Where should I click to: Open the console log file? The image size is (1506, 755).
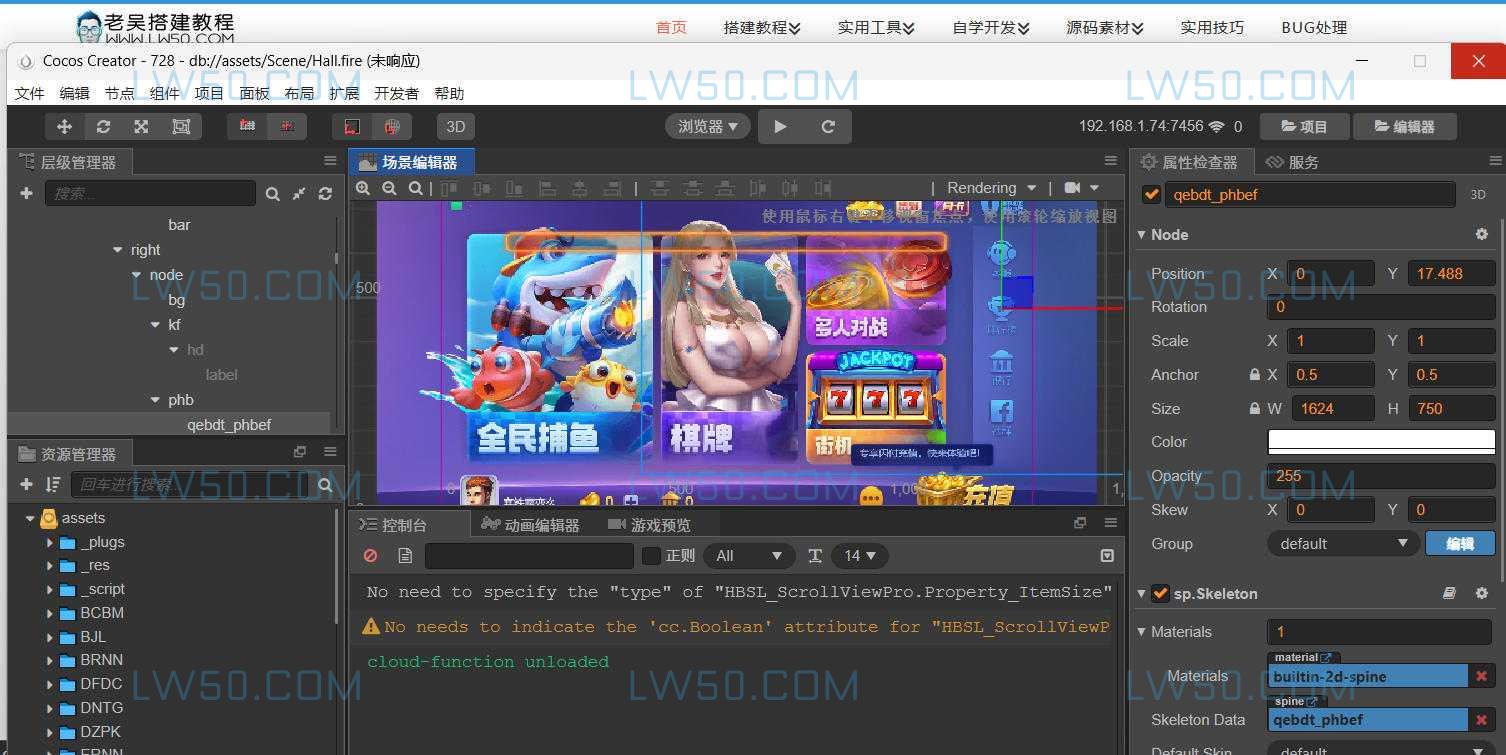pyautogui.click(x=405, y=556)
